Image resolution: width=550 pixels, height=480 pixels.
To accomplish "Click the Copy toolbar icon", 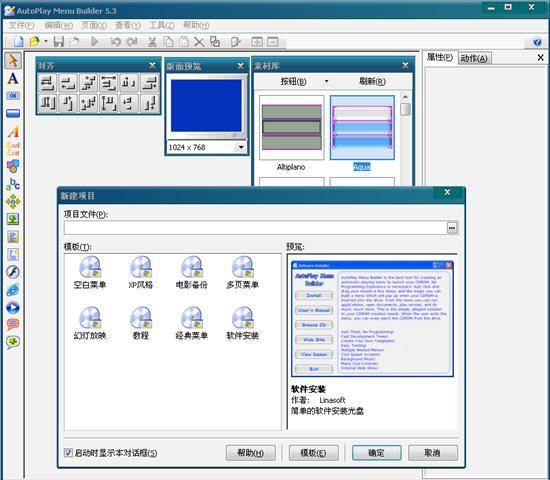I will (x=168, y=42).
